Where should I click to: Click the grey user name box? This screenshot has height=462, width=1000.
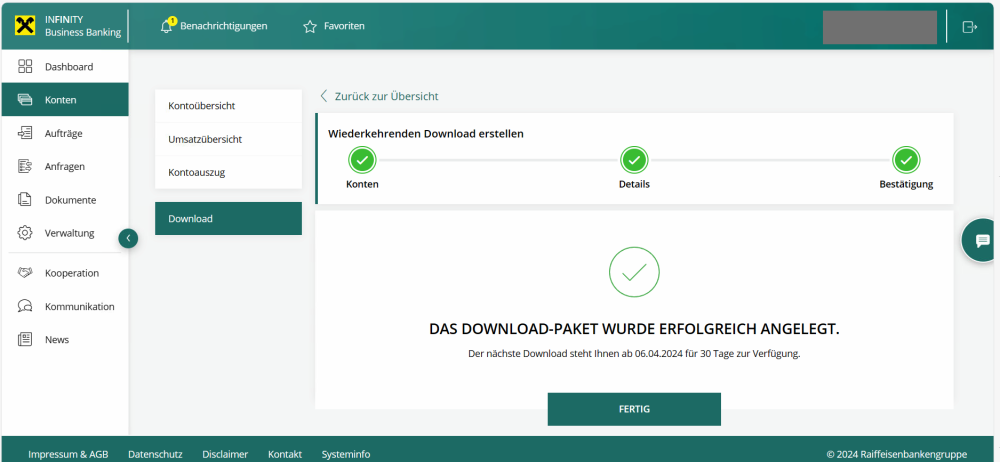click(x=879, y=27)
